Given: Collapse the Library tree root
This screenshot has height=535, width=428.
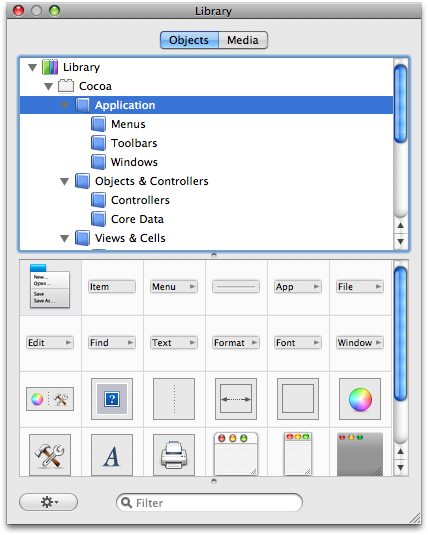Looking at the screenshot, I should 32,67.
